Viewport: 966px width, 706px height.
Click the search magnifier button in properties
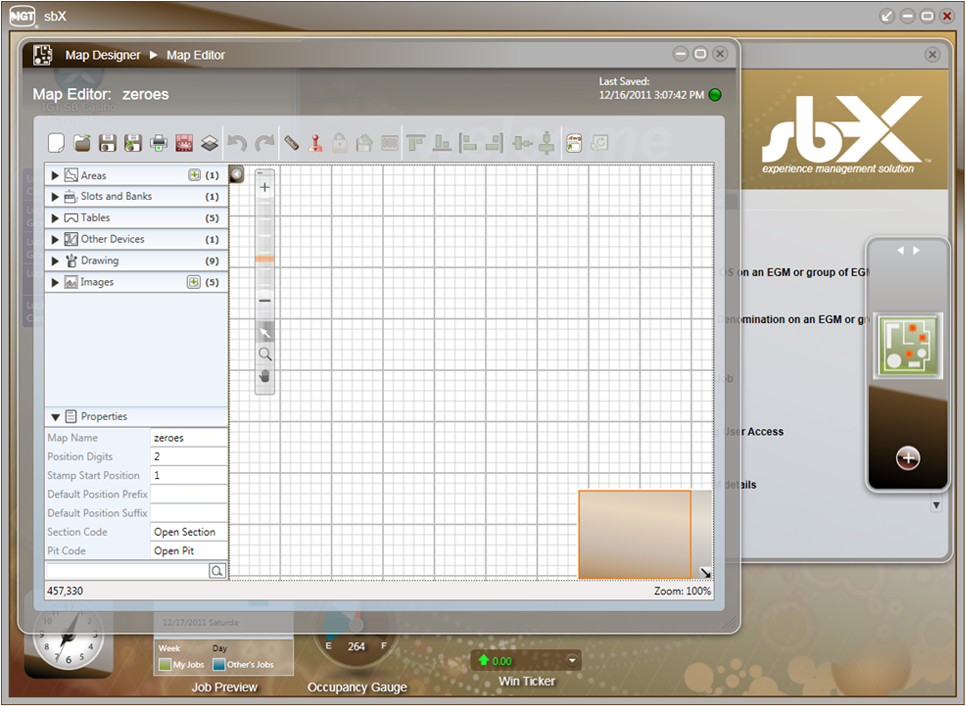point(217,571)
